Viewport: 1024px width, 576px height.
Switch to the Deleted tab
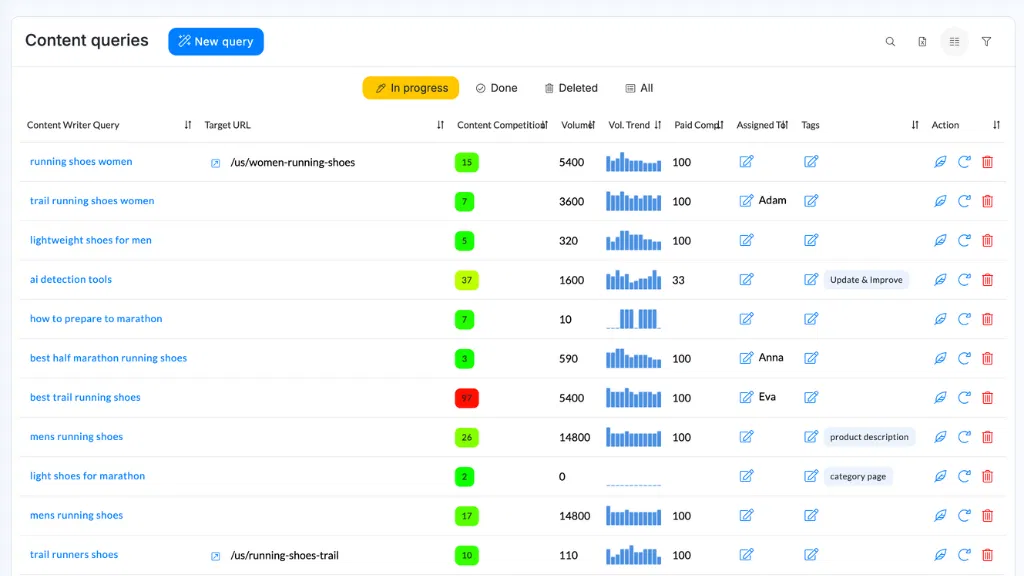pos(570,88)
